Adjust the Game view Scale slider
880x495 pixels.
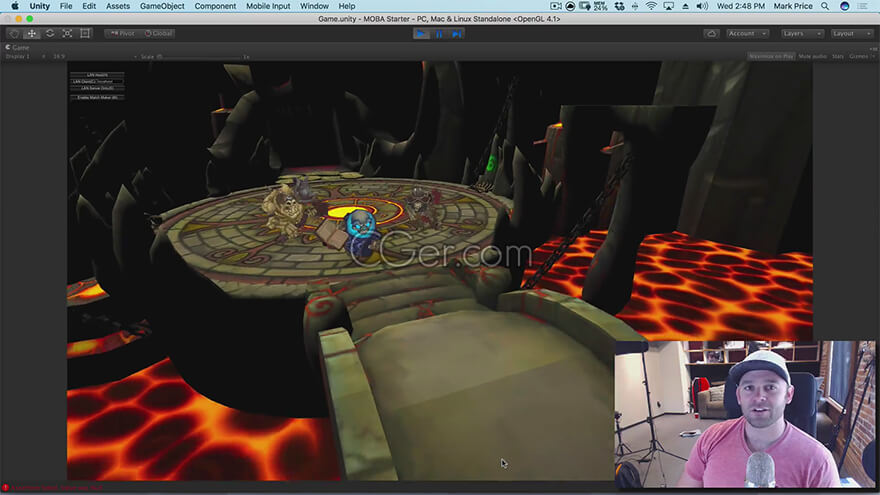point(202,57)
